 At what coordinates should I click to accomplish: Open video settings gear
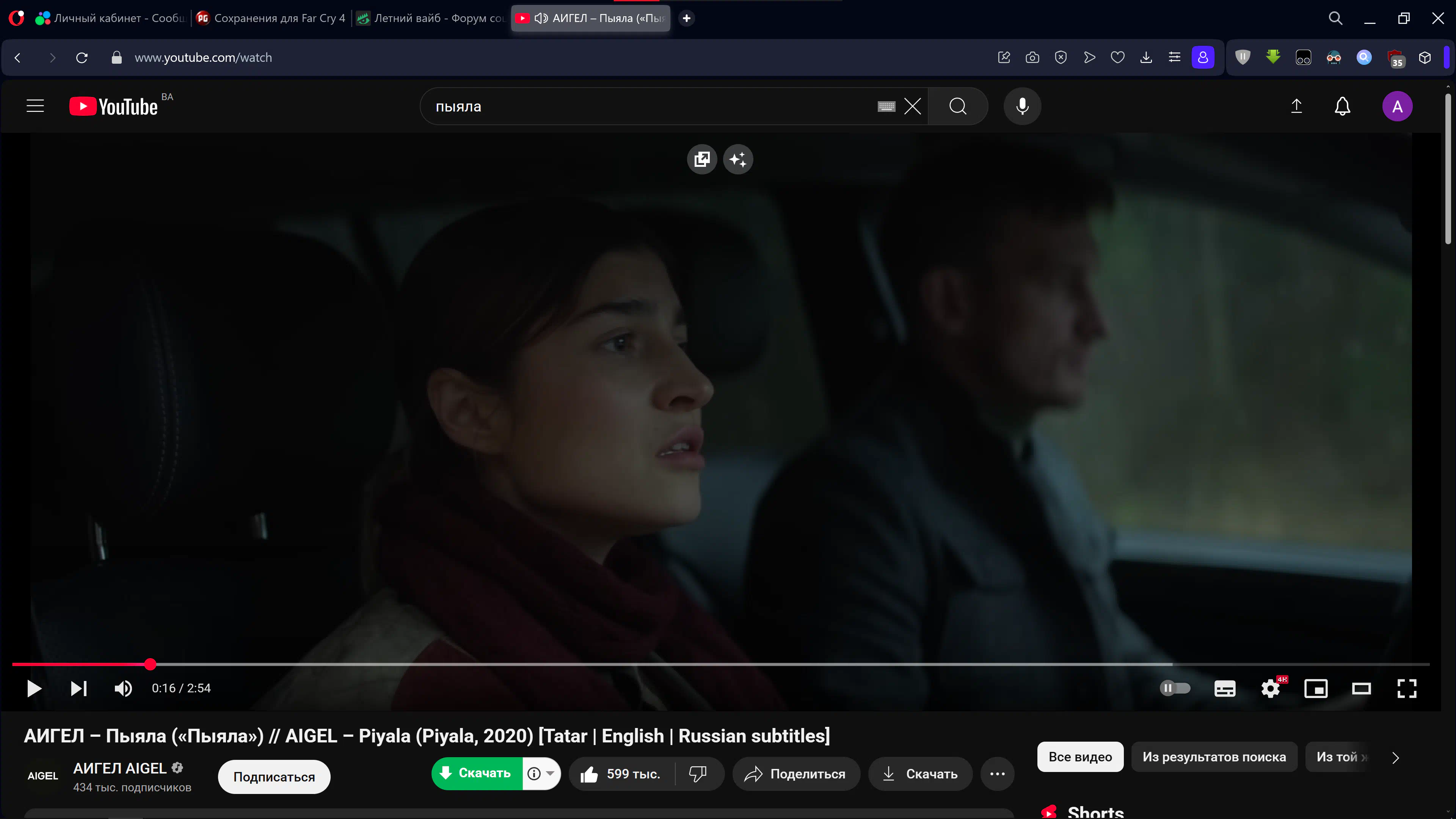pyautogui.click(x=1270, y=689)
